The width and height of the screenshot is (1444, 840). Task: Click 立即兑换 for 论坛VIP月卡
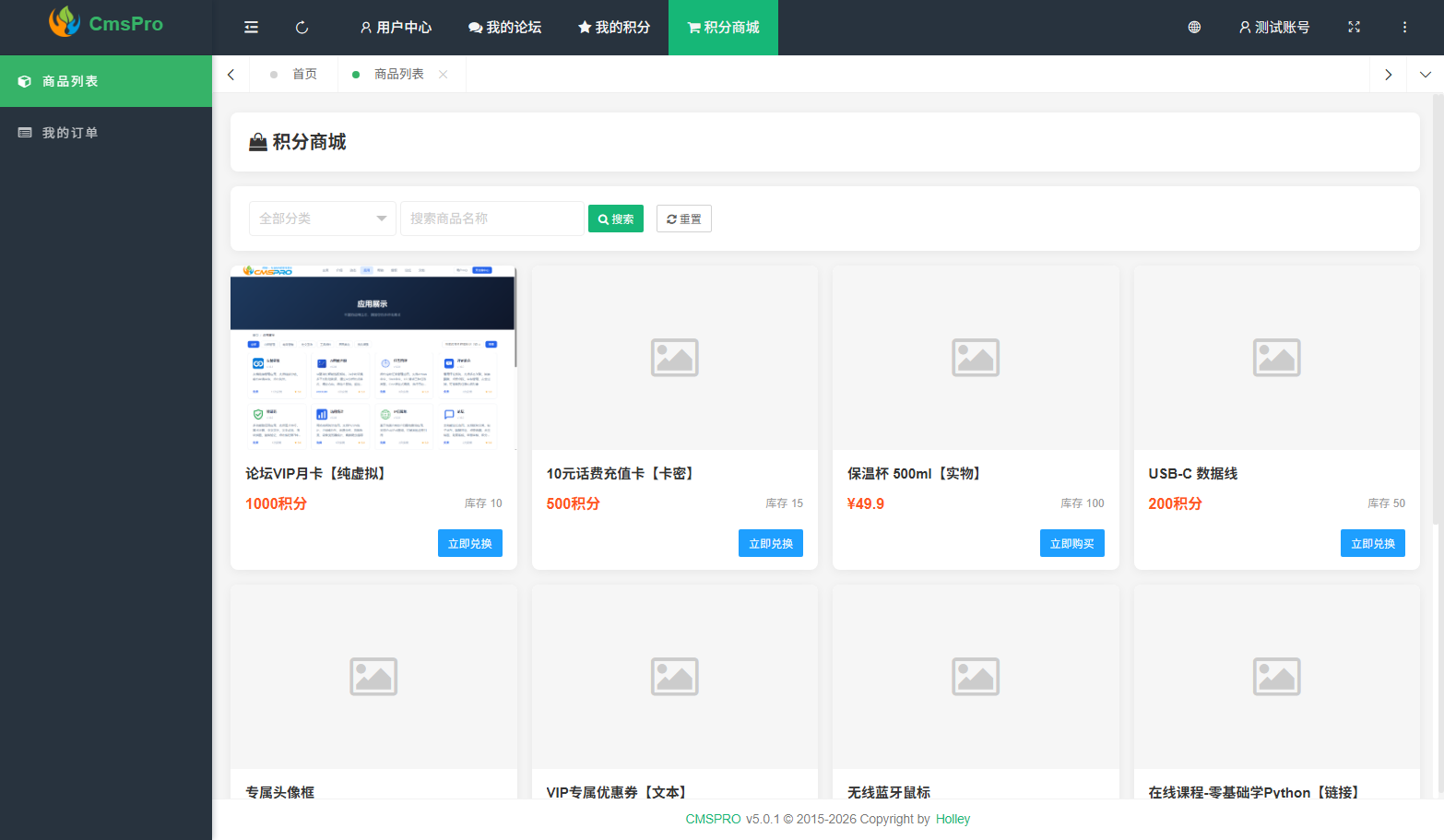click(x=470, y=543)
